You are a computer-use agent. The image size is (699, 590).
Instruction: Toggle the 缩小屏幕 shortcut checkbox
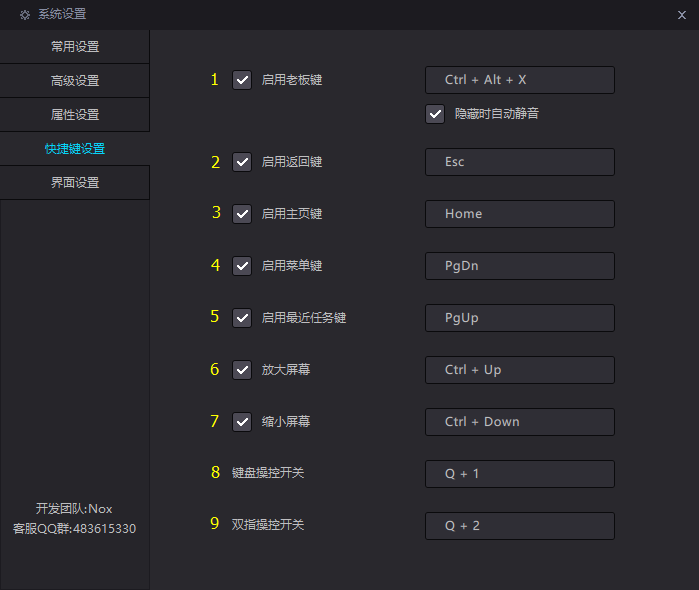coord(242,422)
